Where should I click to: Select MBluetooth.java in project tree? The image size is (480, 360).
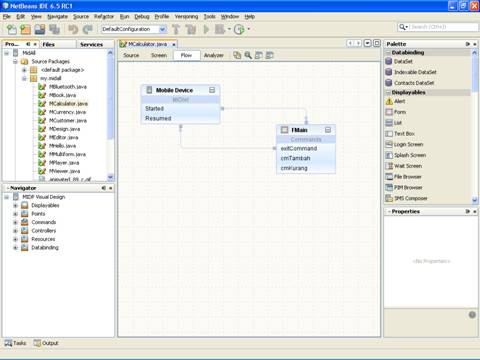(68, 87)
